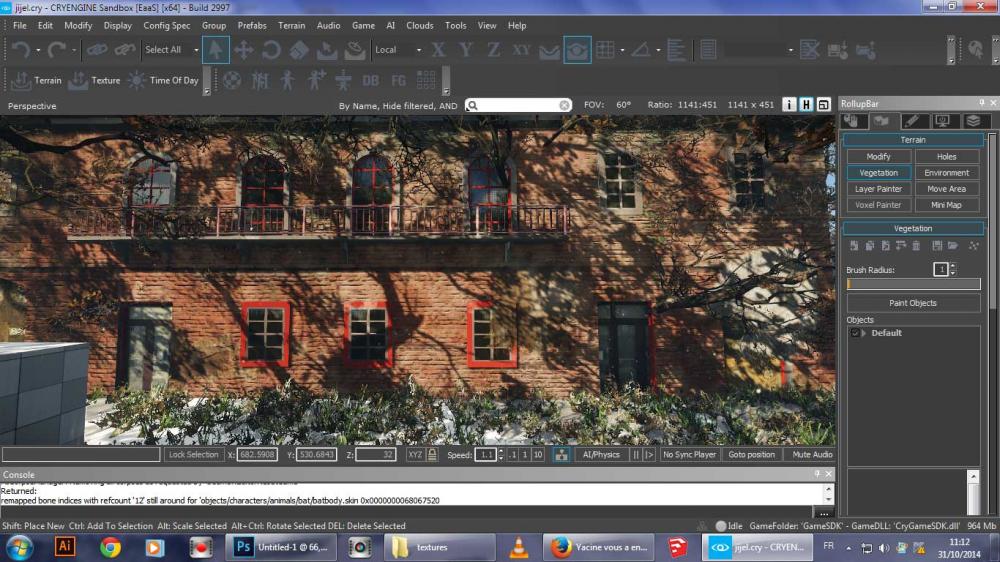Constrain movement to the XY plane
The height and width of the screenshot is (562, 1000).
[521, 50]
